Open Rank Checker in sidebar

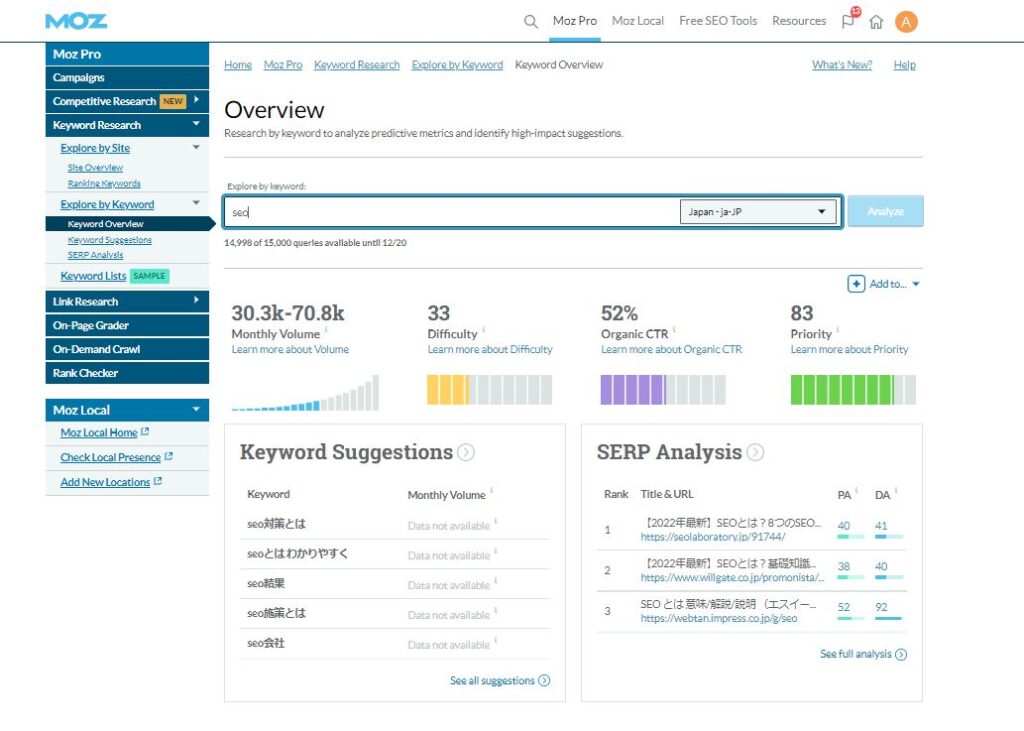point(127,373)
